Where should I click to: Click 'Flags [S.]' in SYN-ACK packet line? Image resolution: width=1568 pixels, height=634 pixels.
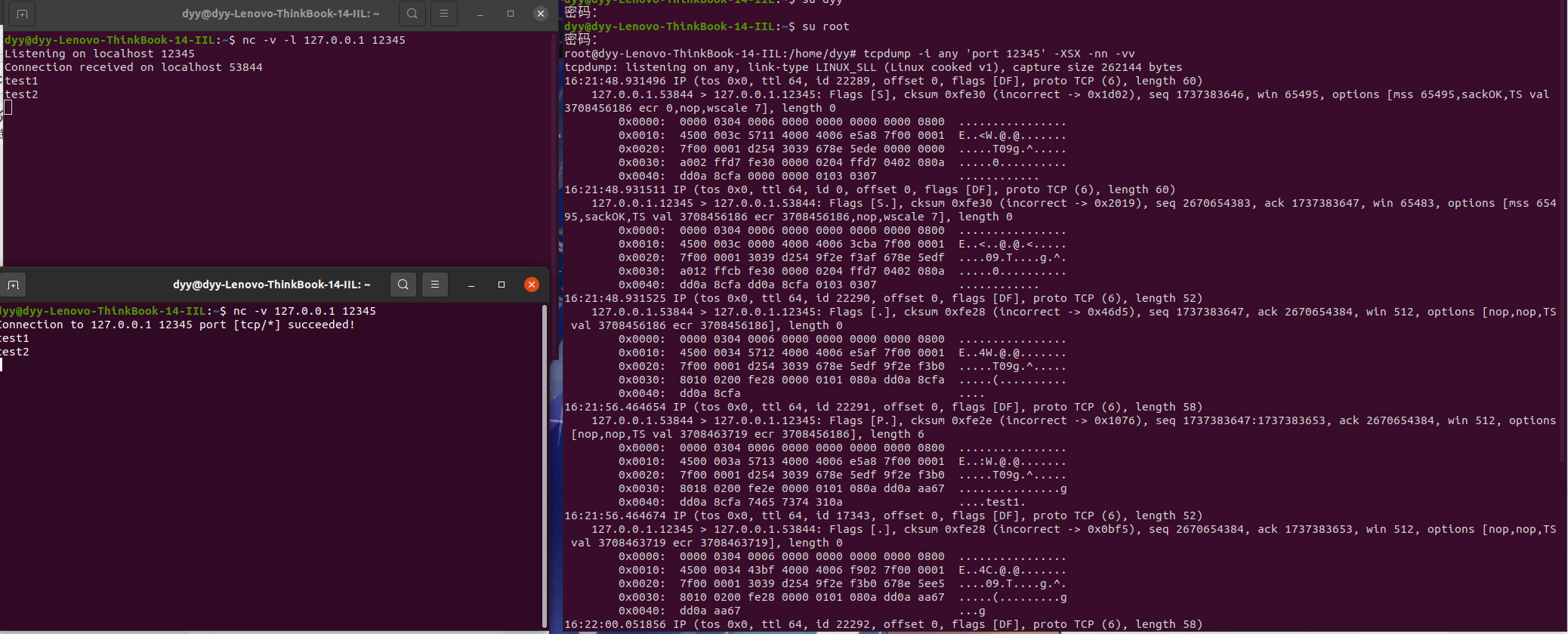coord(863,203)
